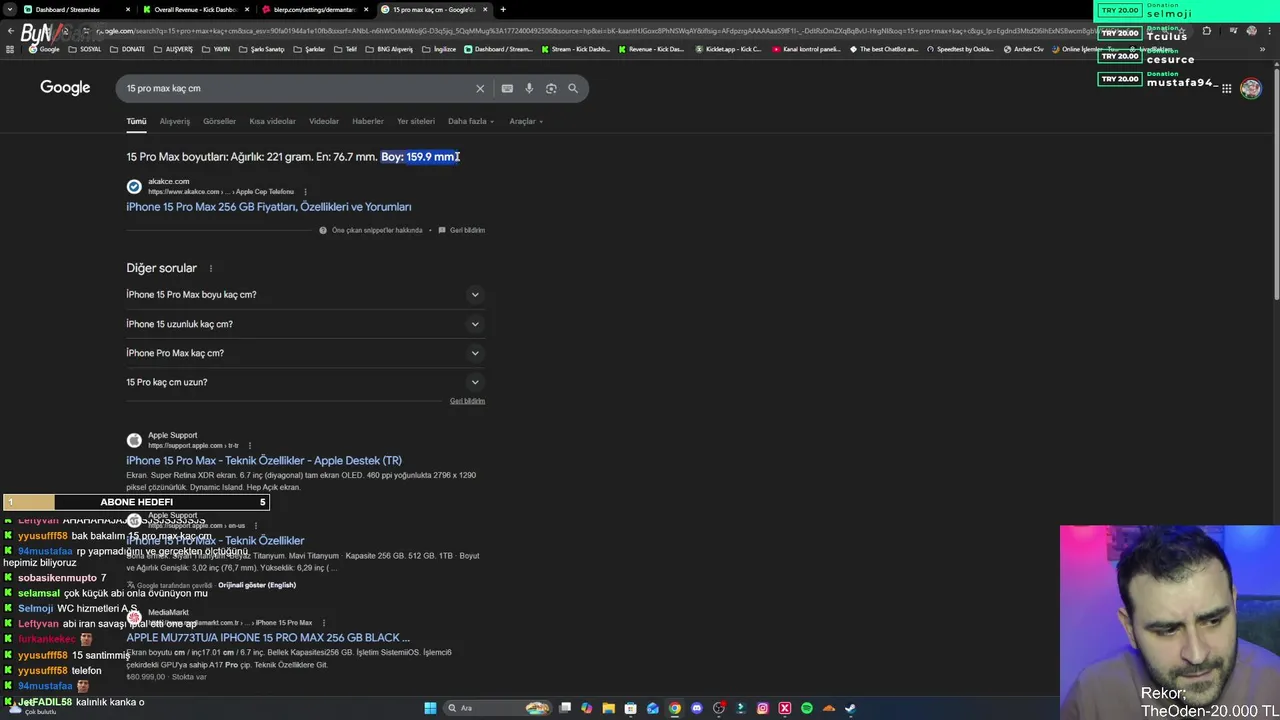
Task: Expand 'iPhone 15 uzunluk kaç cm?' question
Action: point(305,324)
